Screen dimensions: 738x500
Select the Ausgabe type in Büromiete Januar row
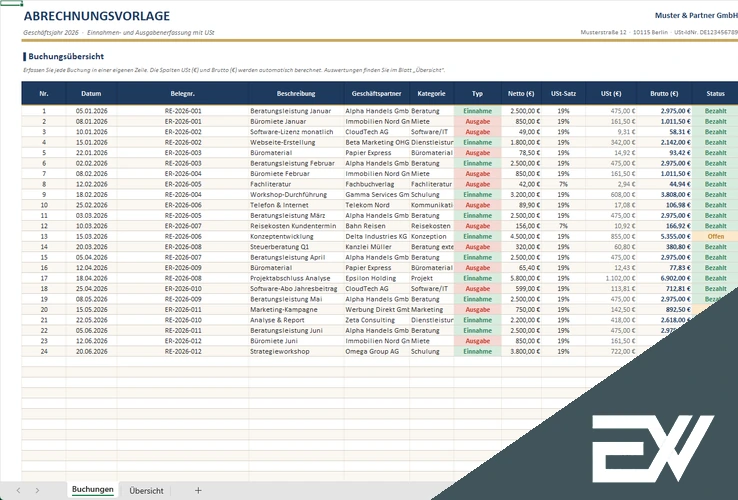(477, 121)
